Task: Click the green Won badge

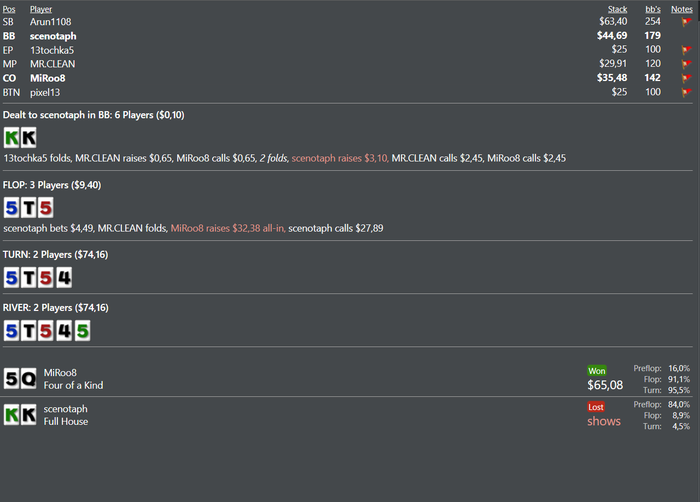Action: point(597,371)
